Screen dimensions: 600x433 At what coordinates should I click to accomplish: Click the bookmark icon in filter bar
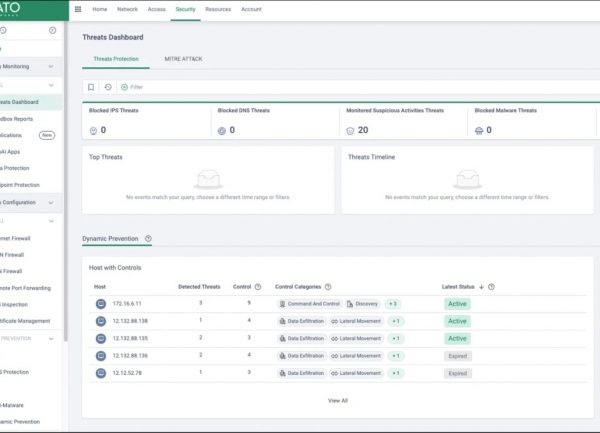91,87
